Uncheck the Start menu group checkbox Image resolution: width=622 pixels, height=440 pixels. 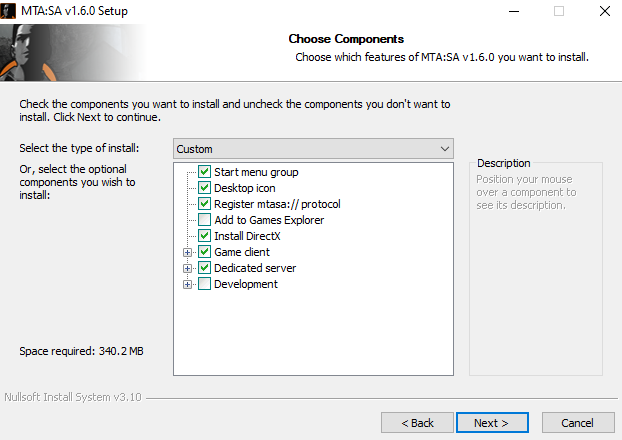pos(205,172)
